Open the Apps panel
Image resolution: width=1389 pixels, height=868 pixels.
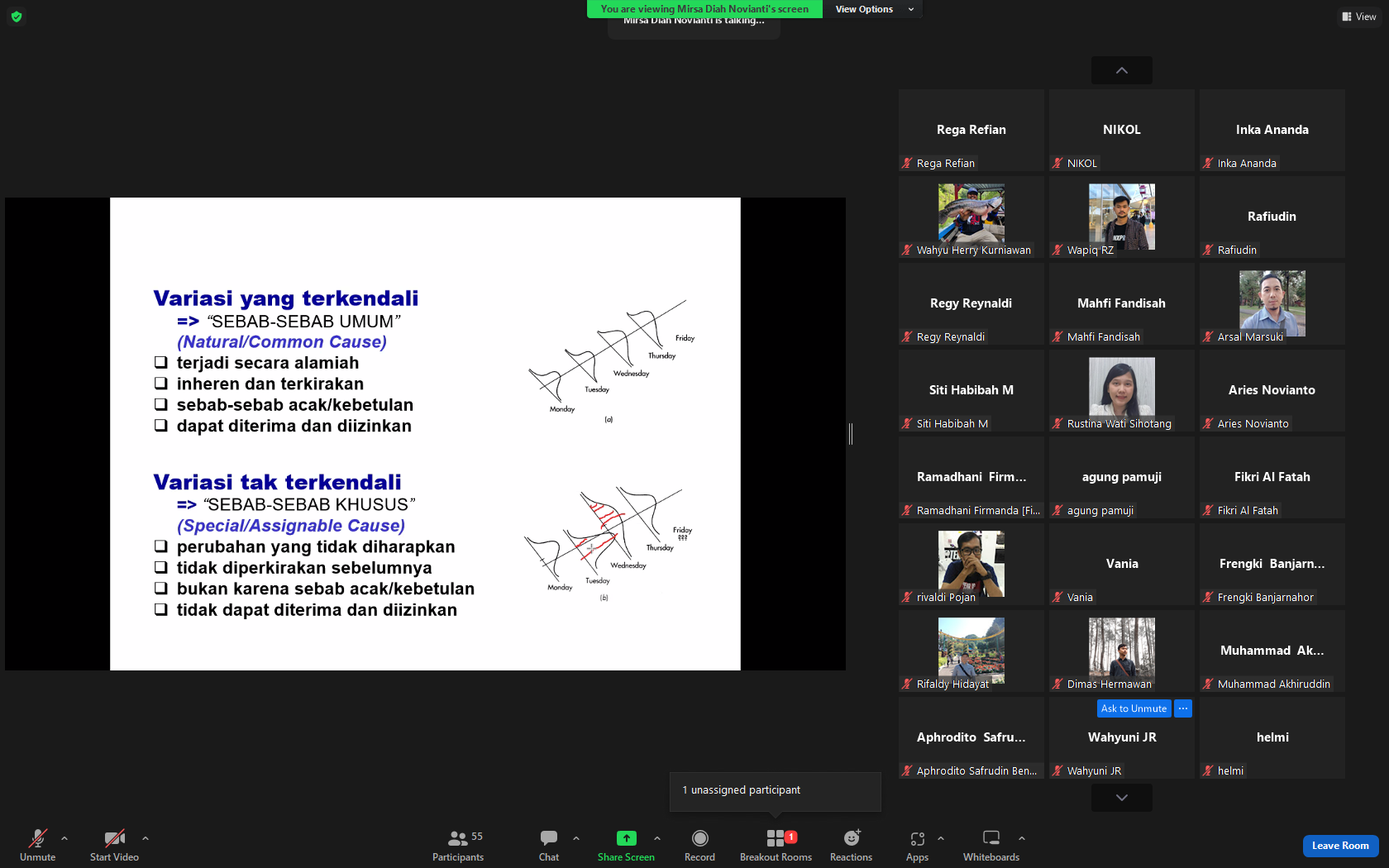click(917, 845)
